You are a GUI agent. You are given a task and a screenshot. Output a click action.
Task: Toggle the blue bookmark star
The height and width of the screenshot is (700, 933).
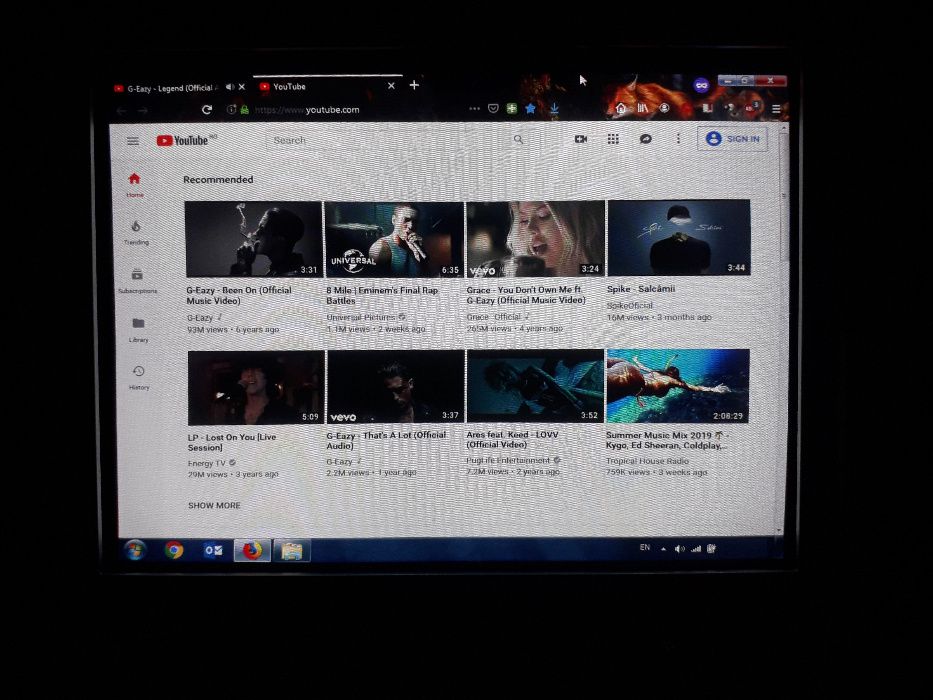tap(530, 108)
